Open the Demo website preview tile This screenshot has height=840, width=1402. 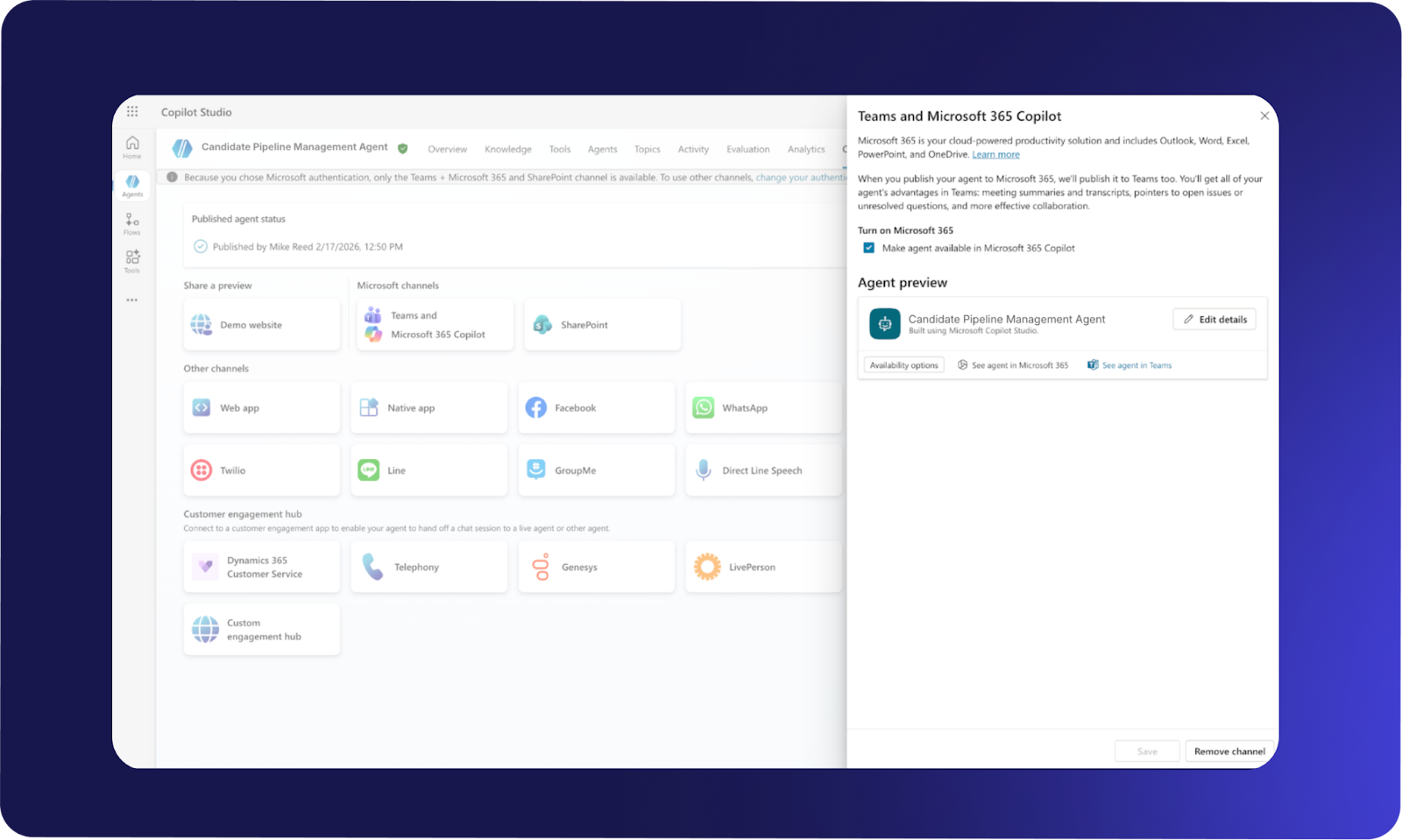click(x=261, y=325)
